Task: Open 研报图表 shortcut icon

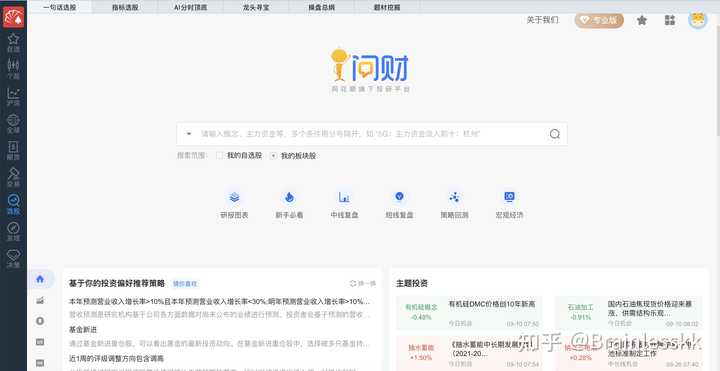Action: click(x=234, y=197)
